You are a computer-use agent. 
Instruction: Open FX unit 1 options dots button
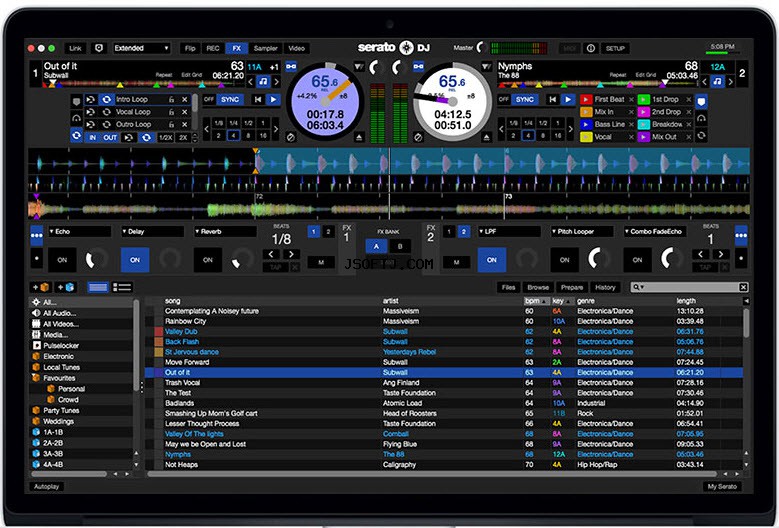point(36,235)
